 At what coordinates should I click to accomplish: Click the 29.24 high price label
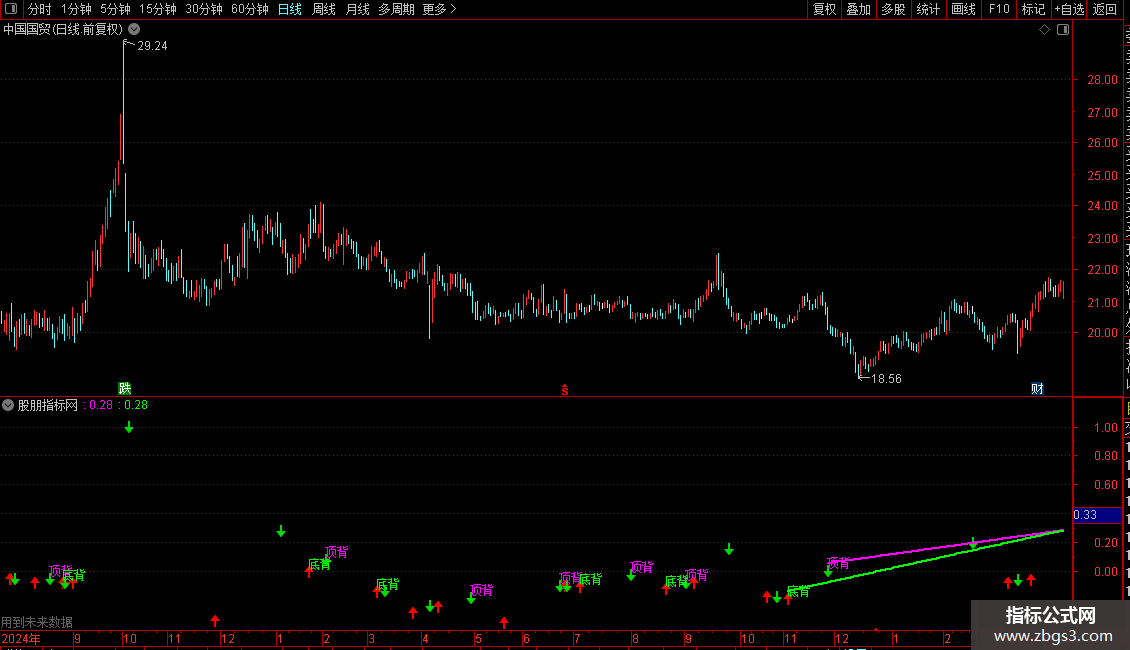tap(152, 46)
